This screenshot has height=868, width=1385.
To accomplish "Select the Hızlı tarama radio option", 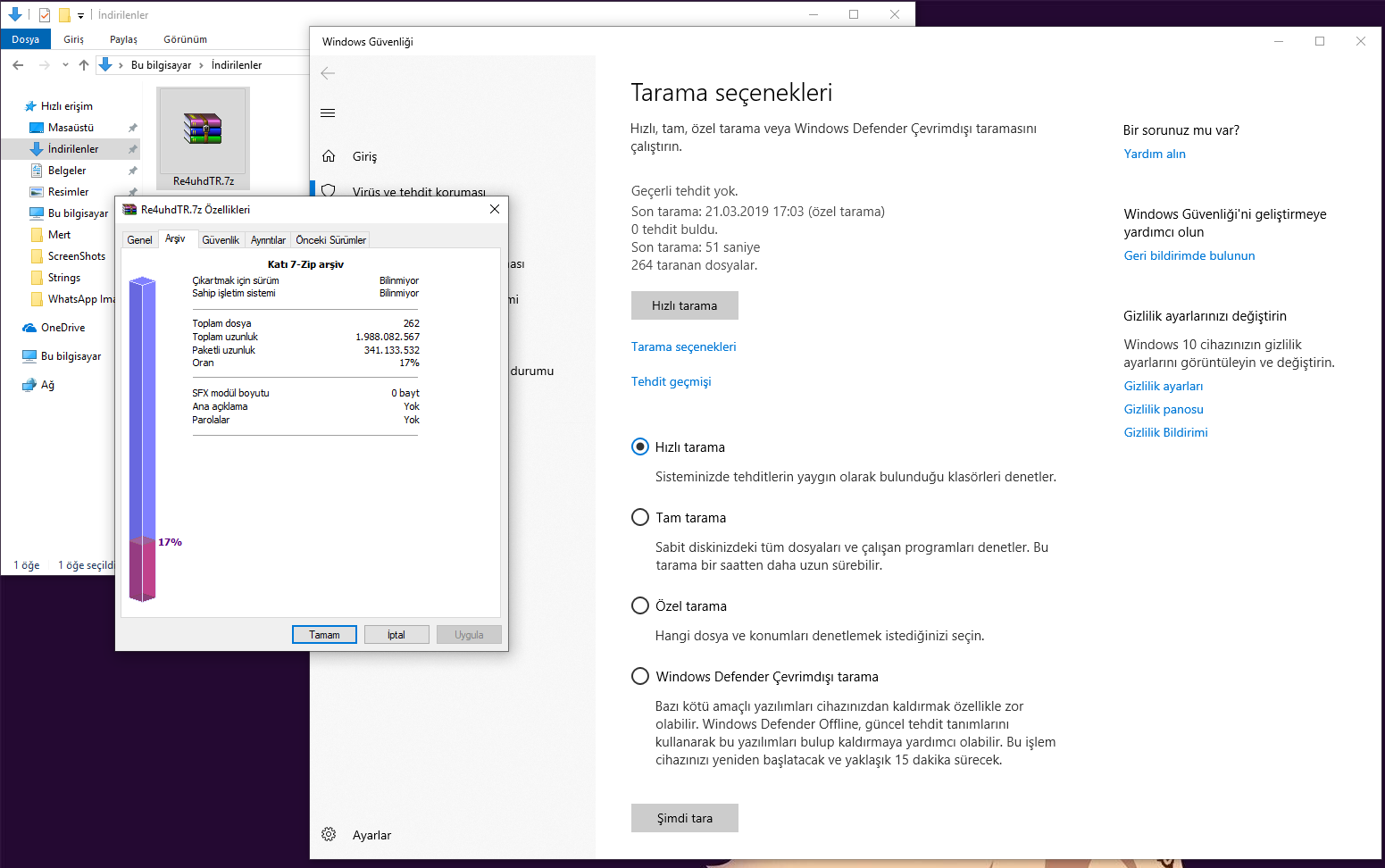I will (640, 447).
